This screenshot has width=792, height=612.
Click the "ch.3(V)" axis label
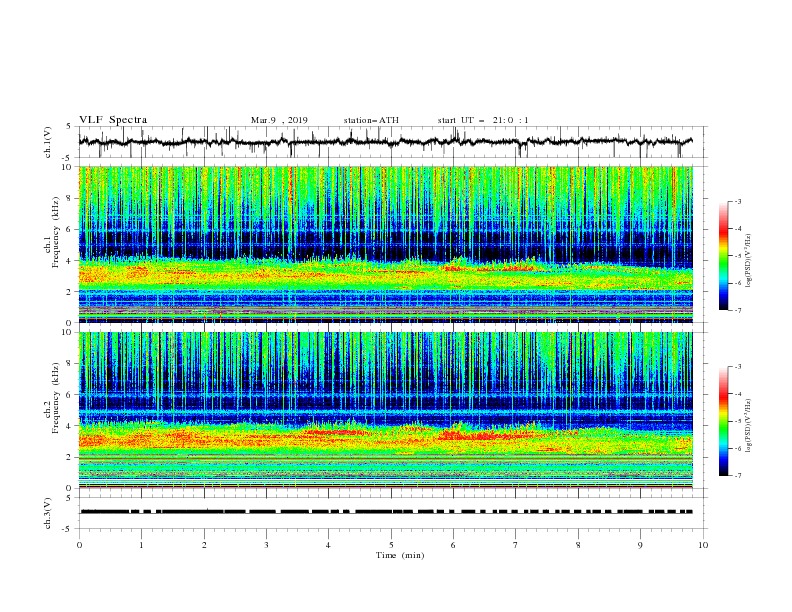click(48, 513)
